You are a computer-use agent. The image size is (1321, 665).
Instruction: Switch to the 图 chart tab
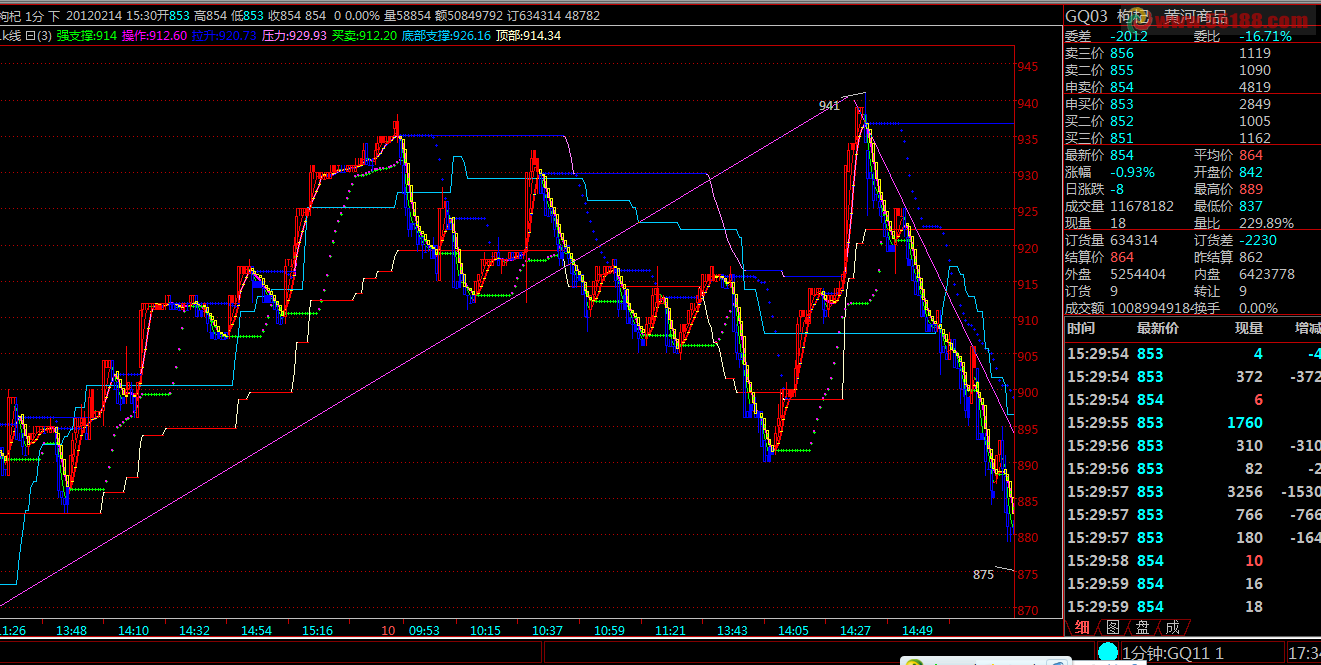1112,627
